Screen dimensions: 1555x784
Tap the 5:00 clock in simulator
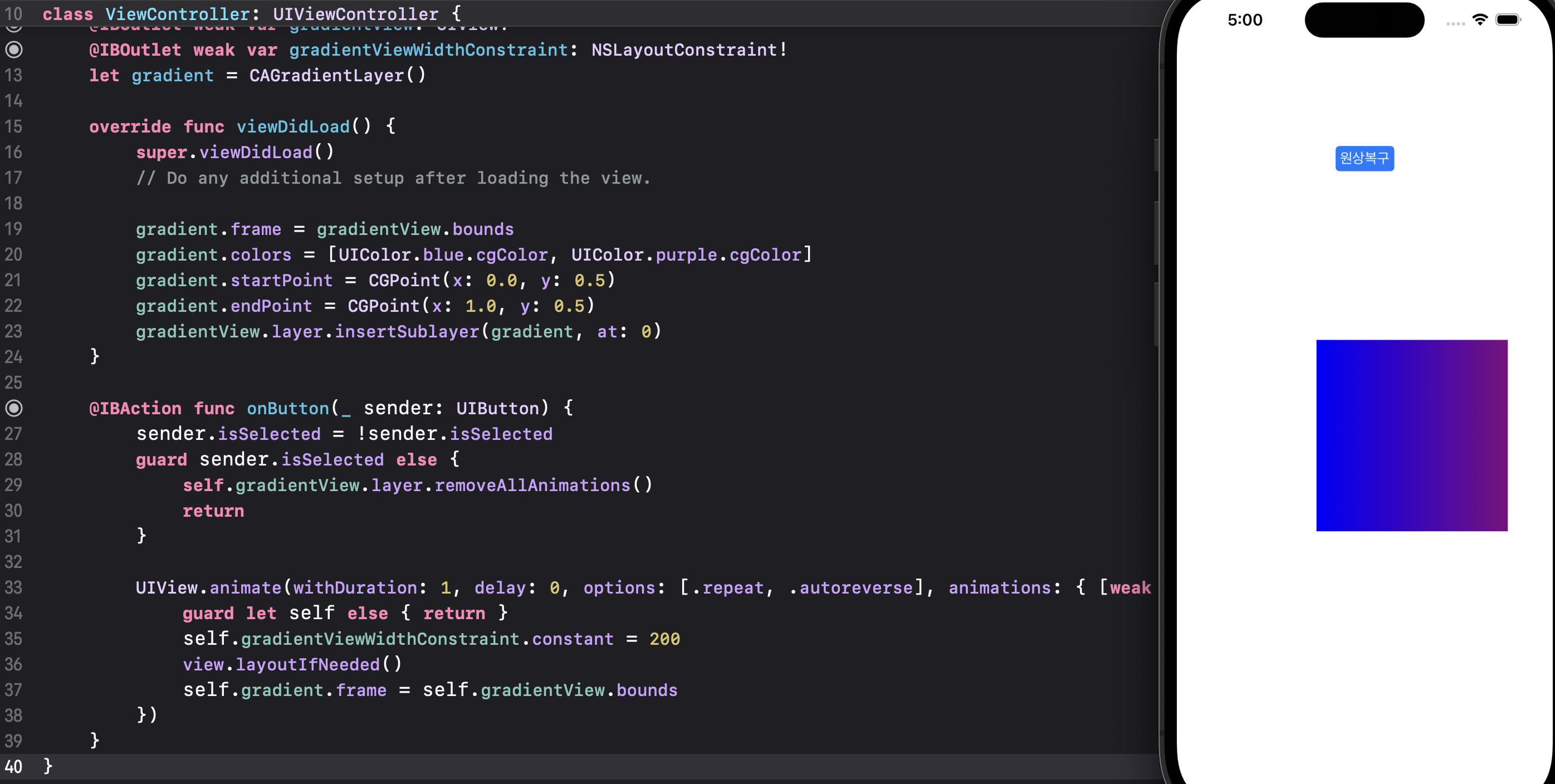pos(1244,20)
